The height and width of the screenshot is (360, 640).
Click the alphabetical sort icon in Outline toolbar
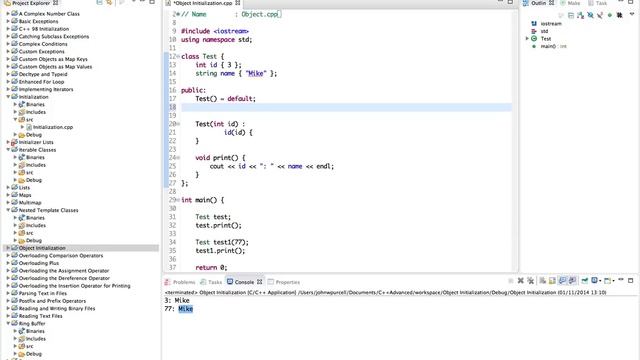pos(580,16)
